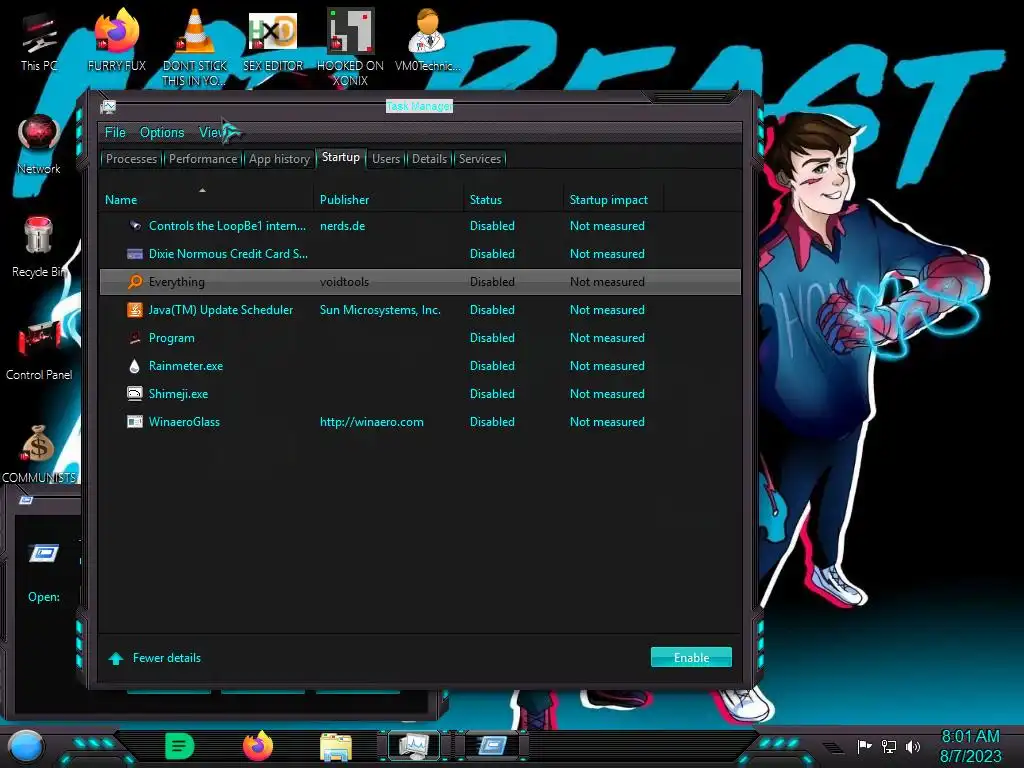This screenshot has width=1024, height=768.
Task: Select the Rainmeter.exe startup entry
Action: pyautogui.click(x=420, y=366)
